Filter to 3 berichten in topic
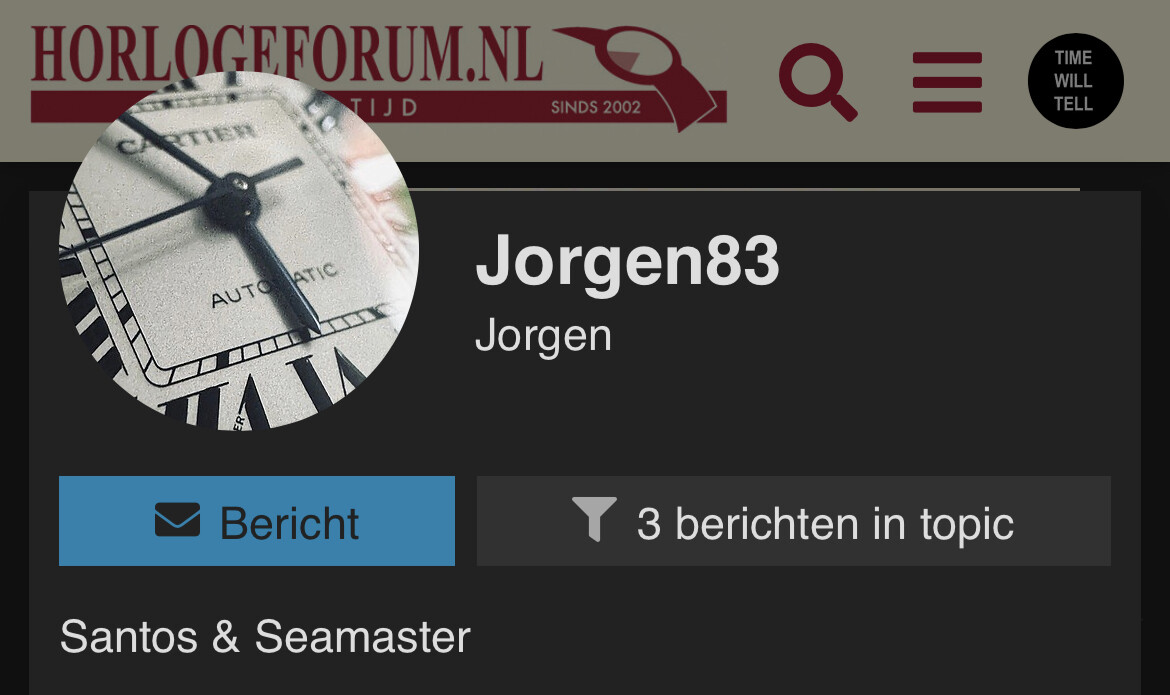1170x695 pixels. (x=794, y=521)
